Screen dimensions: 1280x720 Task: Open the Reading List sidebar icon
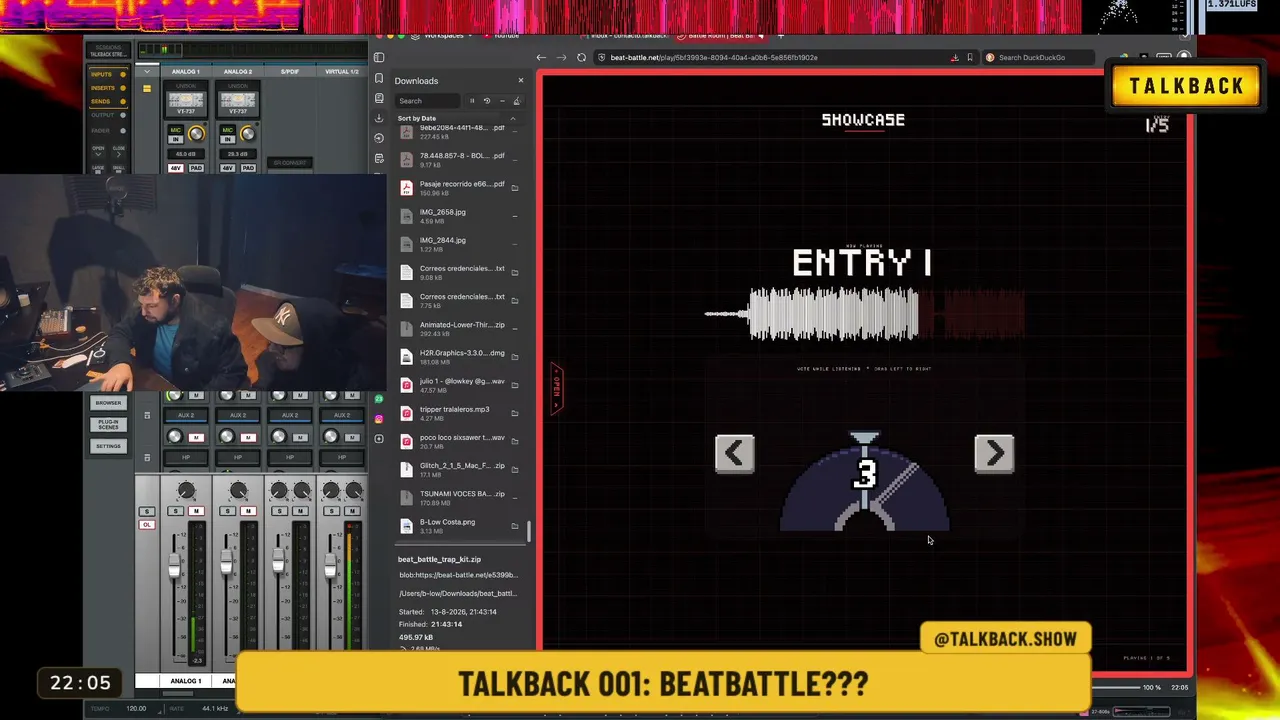pyautogui.click(x=379, y=98)
